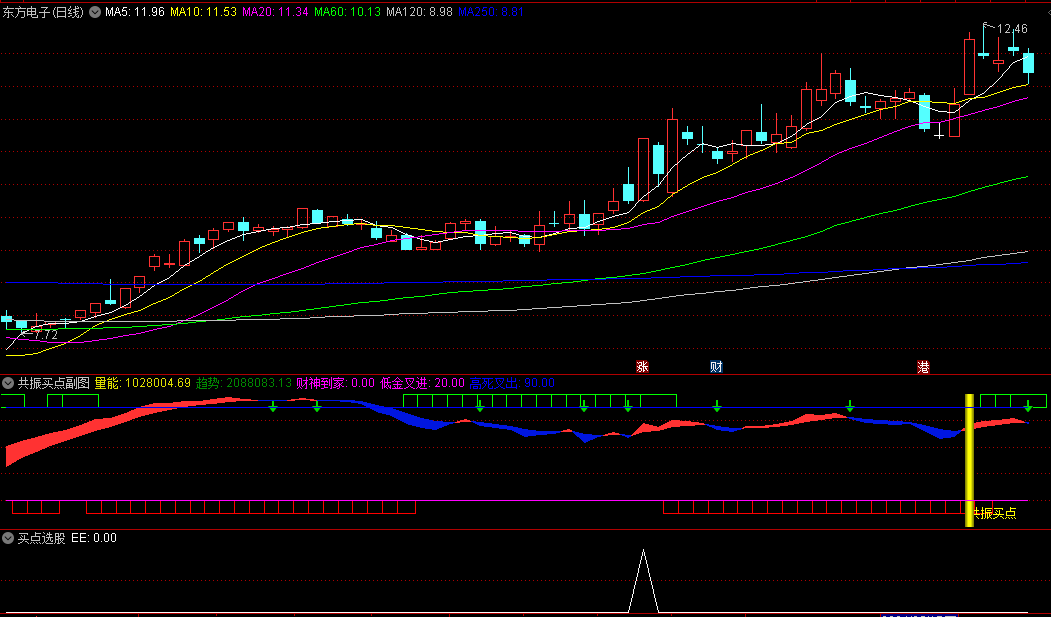1051x617 pixels.
Task: Click the green MA60 value label
Action: (x=347, y=13)
